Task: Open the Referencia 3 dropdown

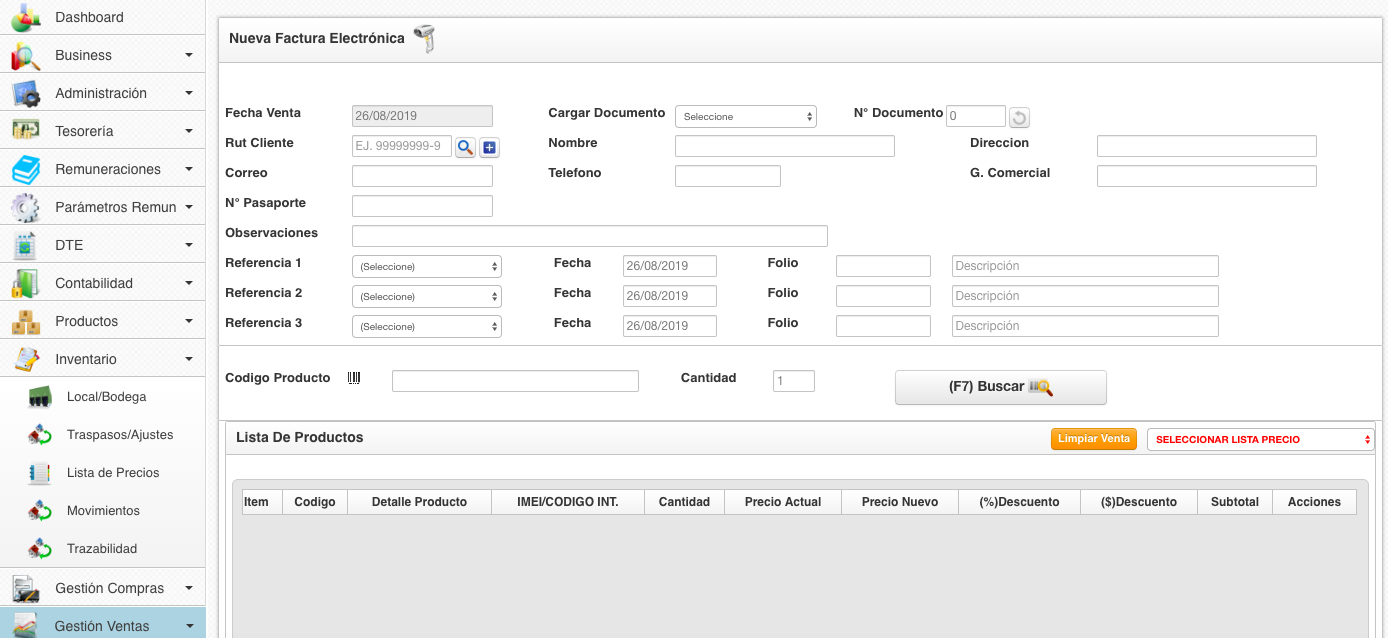Action: coord(426,327)
